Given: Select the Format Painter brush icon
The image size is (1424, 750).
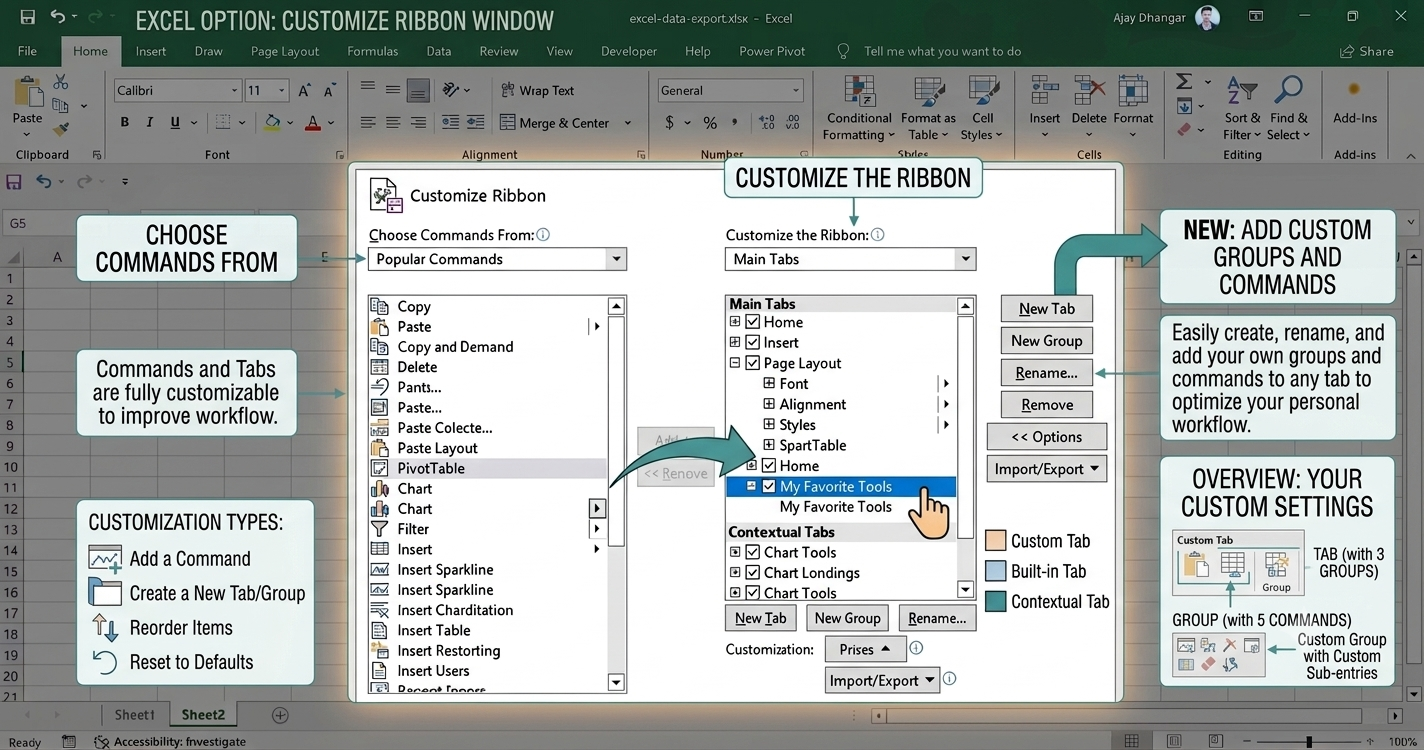Looking at the screenshot, I should coord(61,129).
